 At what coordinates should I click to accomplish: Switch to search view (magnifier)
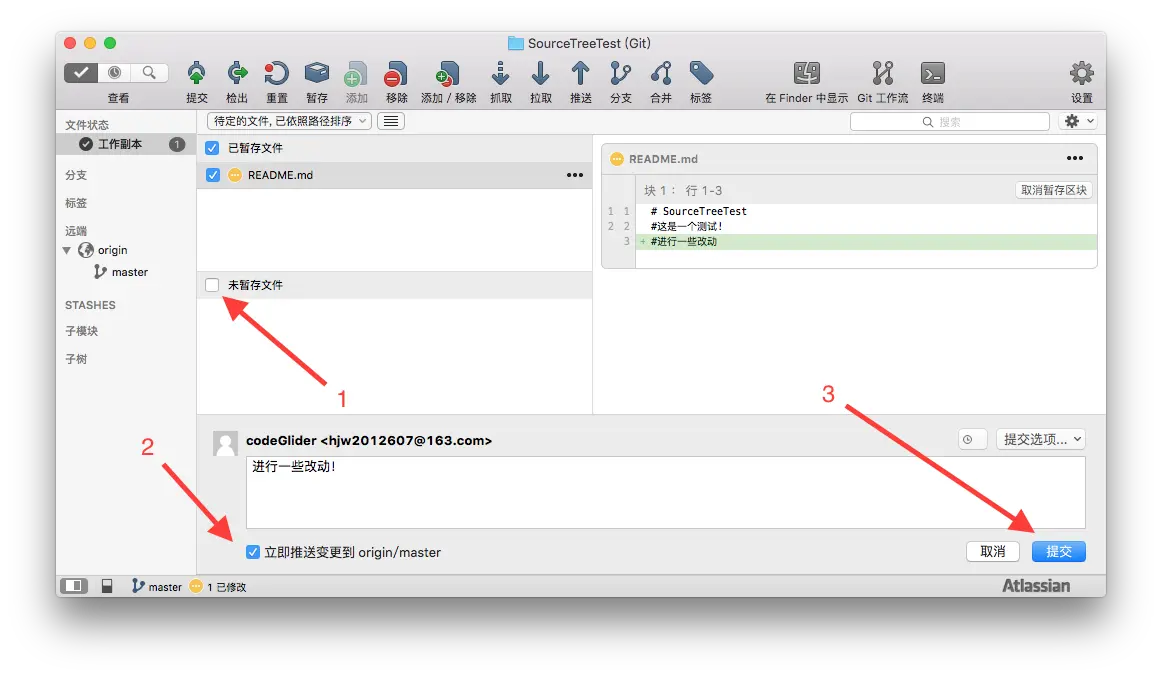150,73
